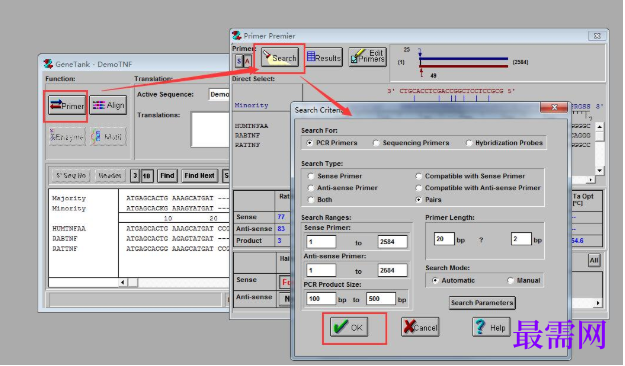Click the Motif function icon
Image resolution: width=625 pixels, height=366 pixels.
[x=108, y=137]
